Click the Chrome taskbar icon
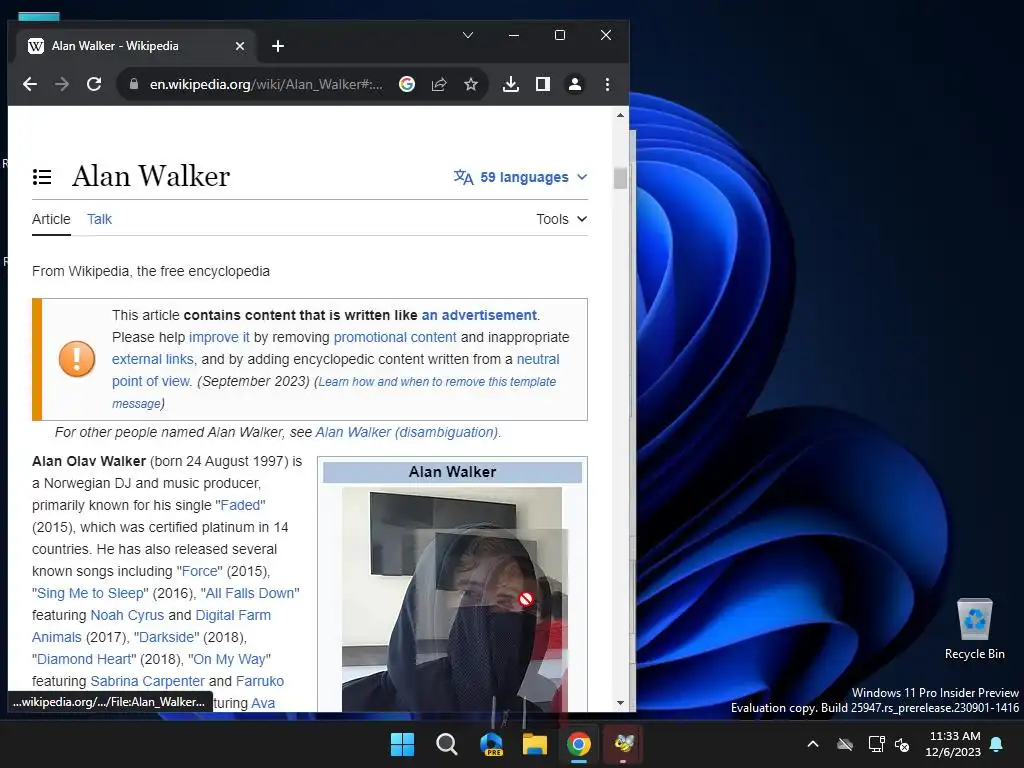This screenshot has width=1024, height=768. [579, 744]
